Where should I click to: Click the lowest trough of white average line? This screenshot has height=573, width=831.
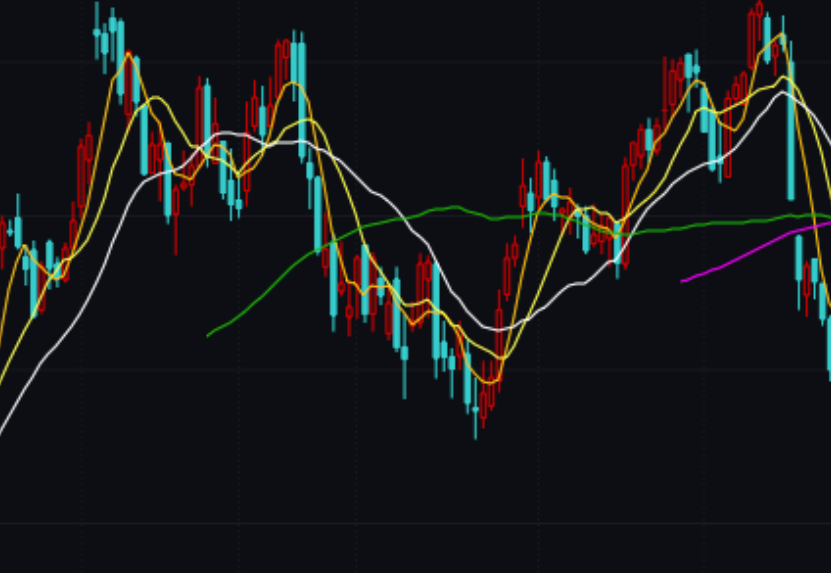click(498, 329)
